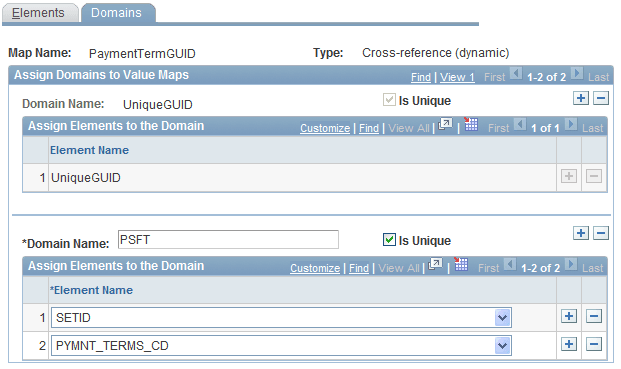Image resolution: width=621 pixels, height=369 pixels.
Task: Download UniqueGUID elements grid to spreadsheet
Action: [471, 124]
